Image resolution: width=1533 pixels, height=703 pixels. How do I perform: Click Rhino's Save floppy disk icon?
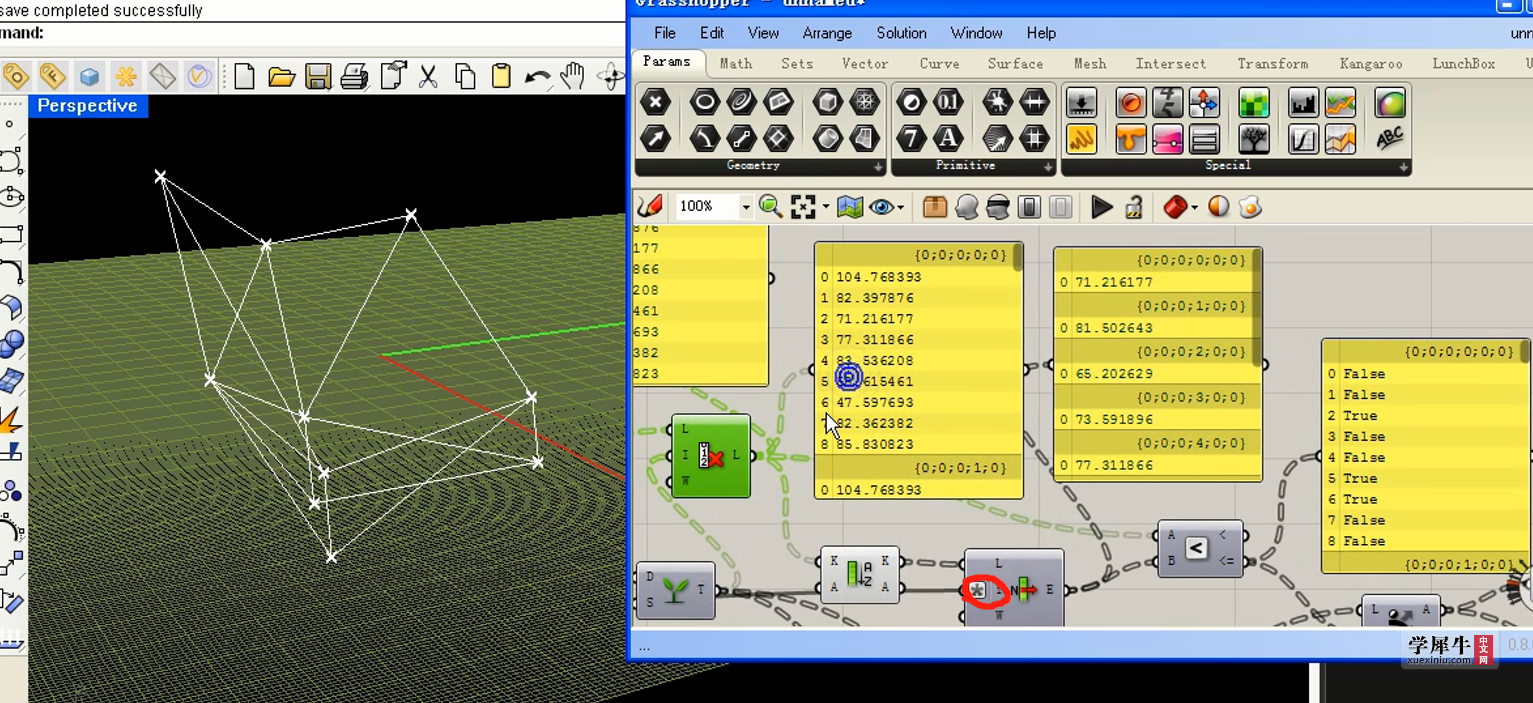pos(318,76)
